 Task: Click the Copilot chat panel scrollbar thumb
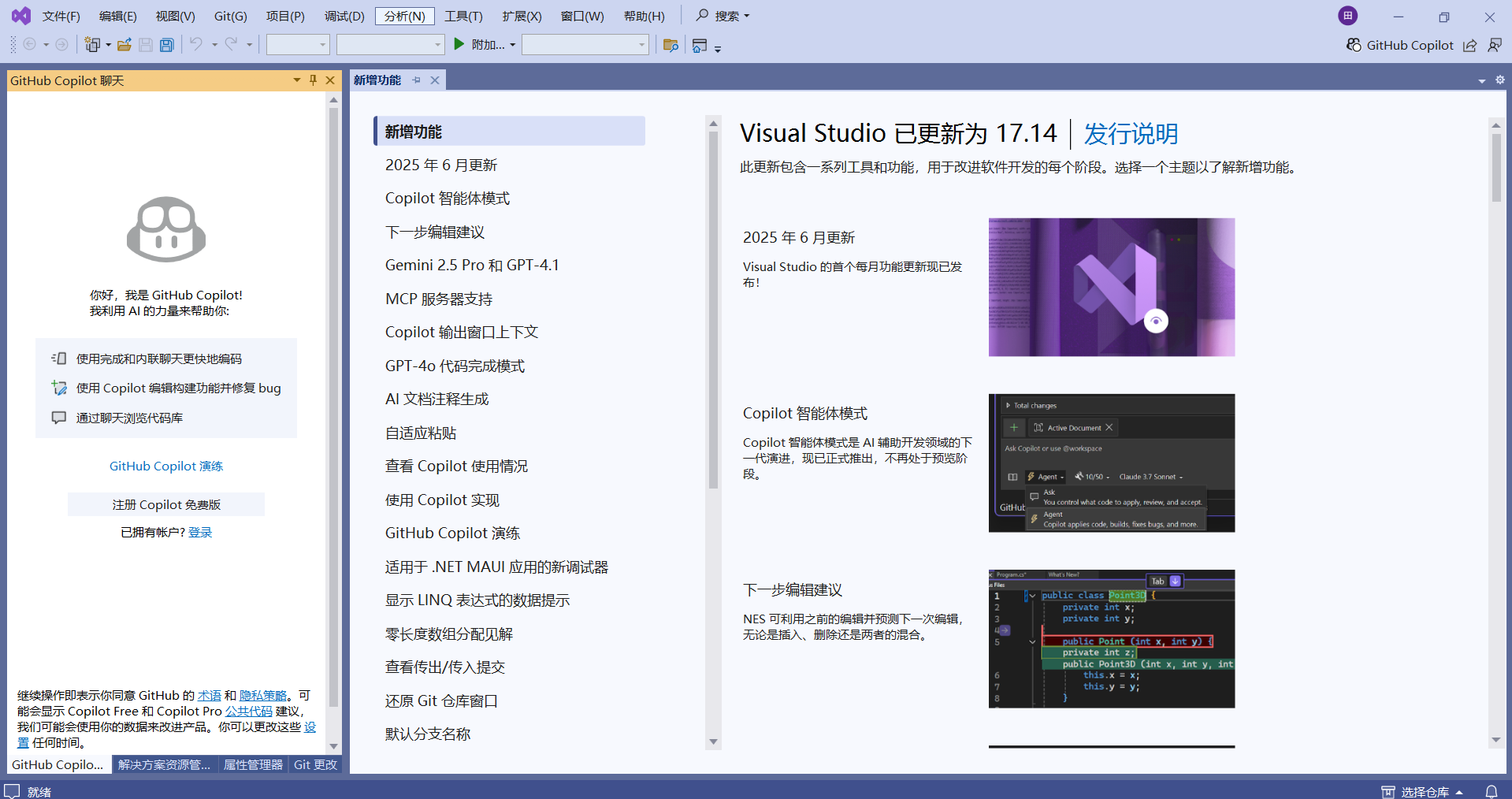click(333, 407)
